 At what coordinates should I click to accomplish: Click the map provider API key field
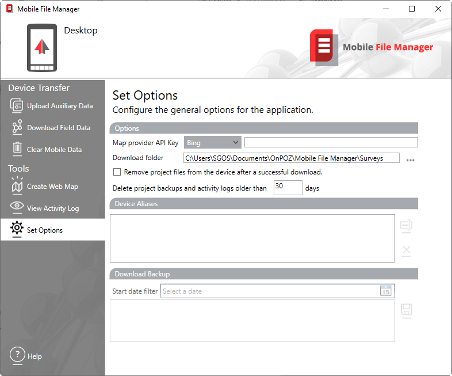pos(331,142)
